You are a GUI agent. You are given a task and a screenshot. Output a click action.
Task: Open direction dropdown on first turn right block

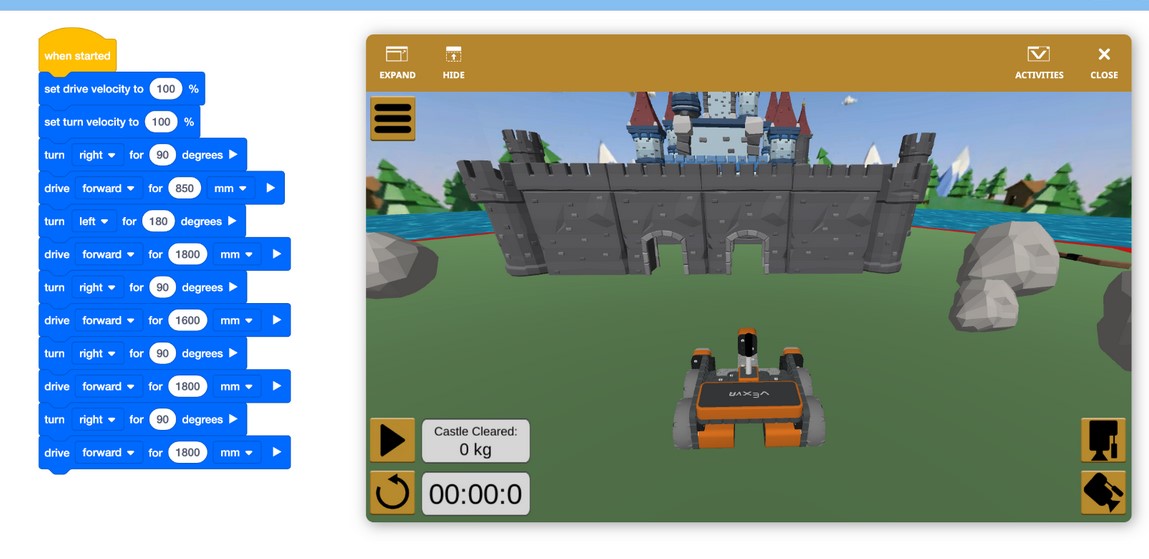click(x=97, y=155)
